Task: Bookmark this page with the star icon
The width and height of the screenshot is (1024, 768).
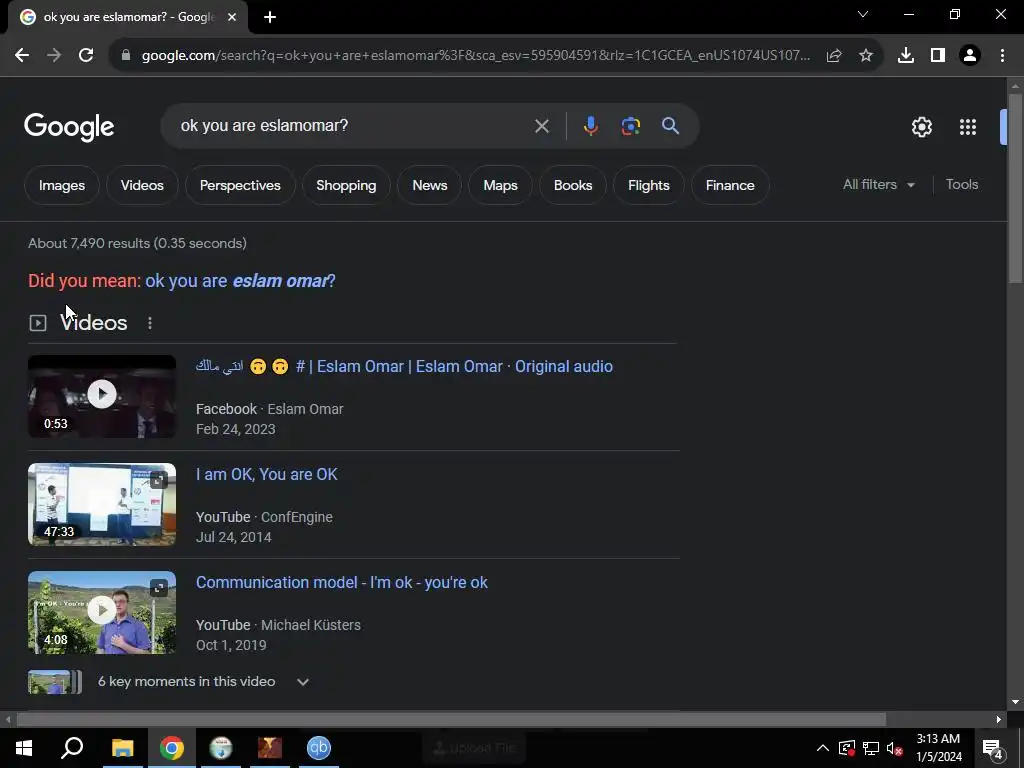Action: pyautogui.click(x=866, y=56)
